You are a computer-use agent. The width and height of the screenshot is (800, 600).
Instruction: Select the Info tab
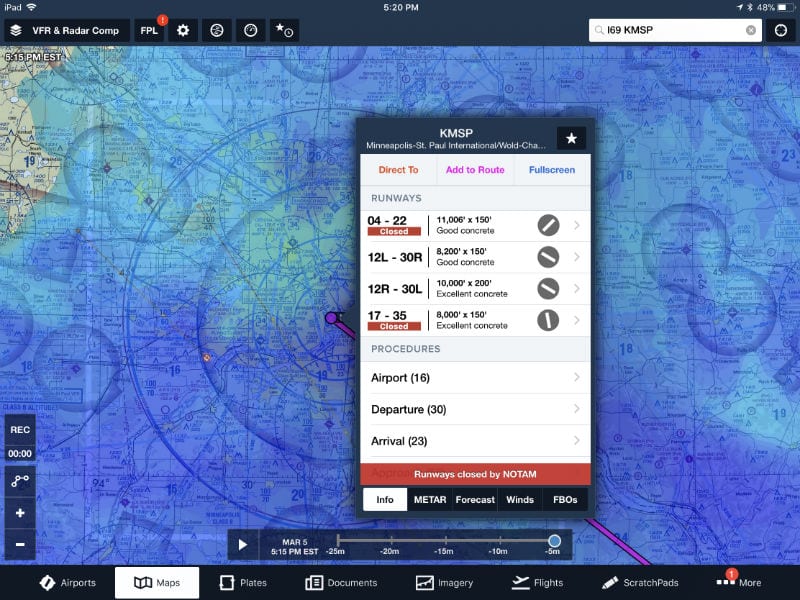pyautogui.click(x=385, y=499)
